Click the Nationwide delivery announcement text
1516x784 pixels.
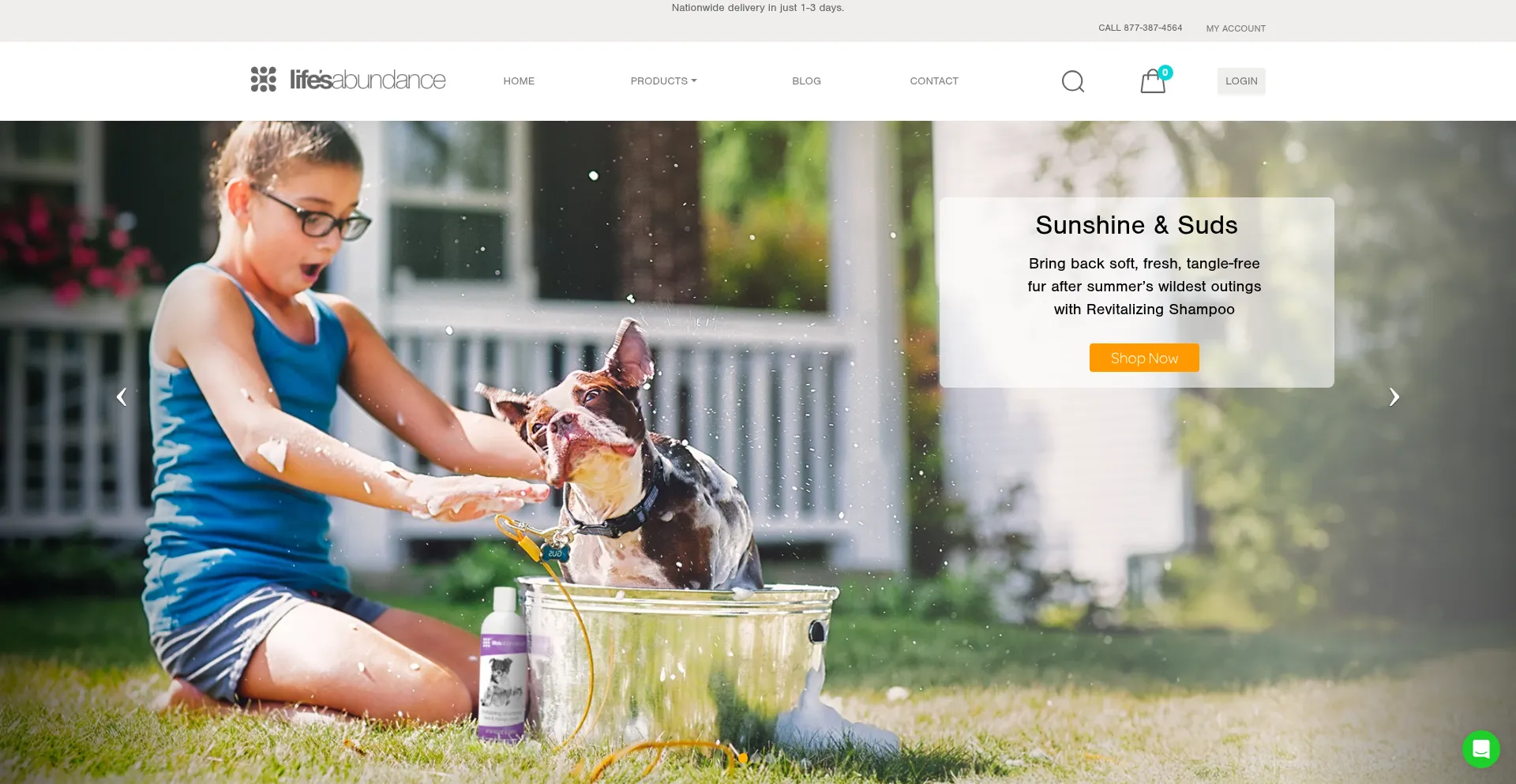758,8
